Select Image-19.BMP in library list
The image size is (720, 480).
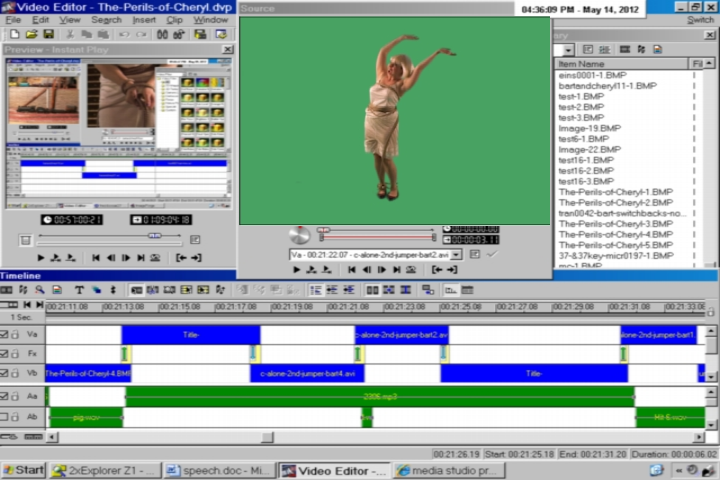pos(590,128)
